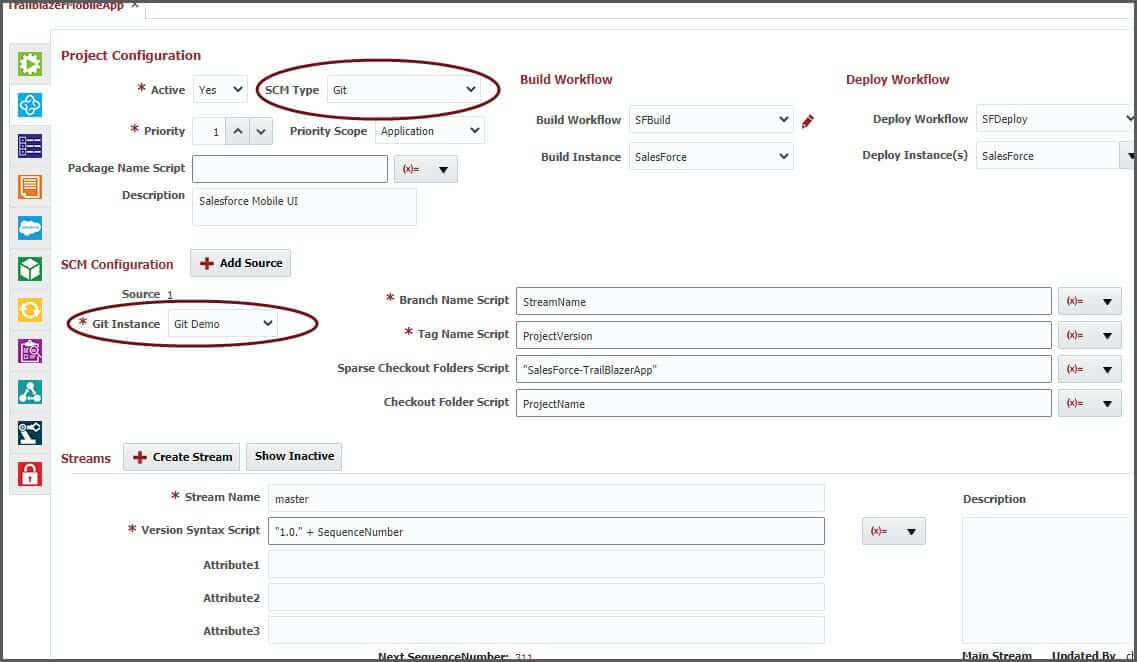The height and width of the screenshot is (662, 1137).
Task: Expand the Git Instance dropdown
Action: [x=223, y=324]
